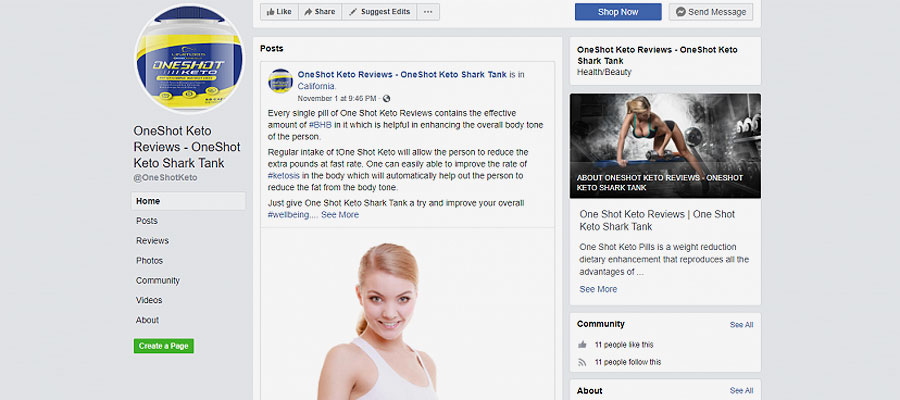Expand the about description See More link

(598, 289)
